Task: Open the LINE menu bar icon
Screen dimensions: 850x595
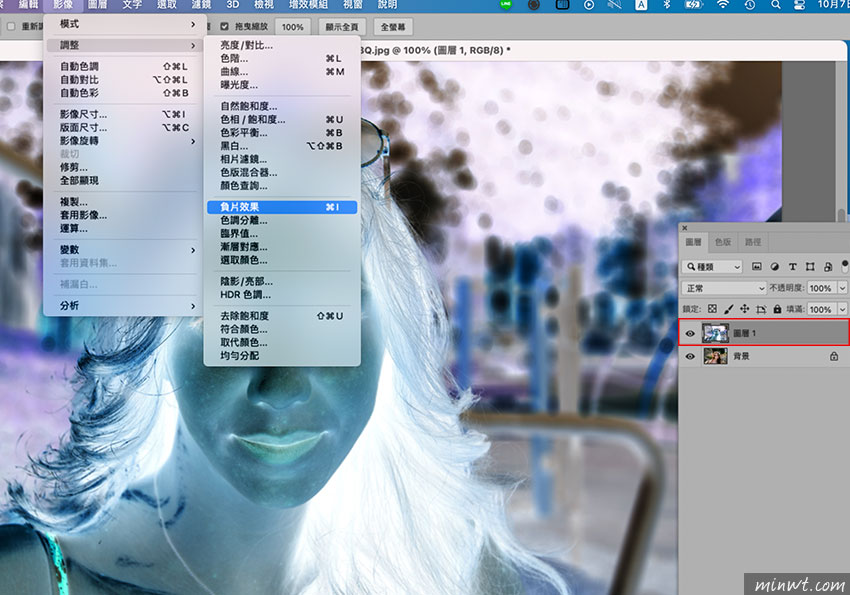Action: 505,5
